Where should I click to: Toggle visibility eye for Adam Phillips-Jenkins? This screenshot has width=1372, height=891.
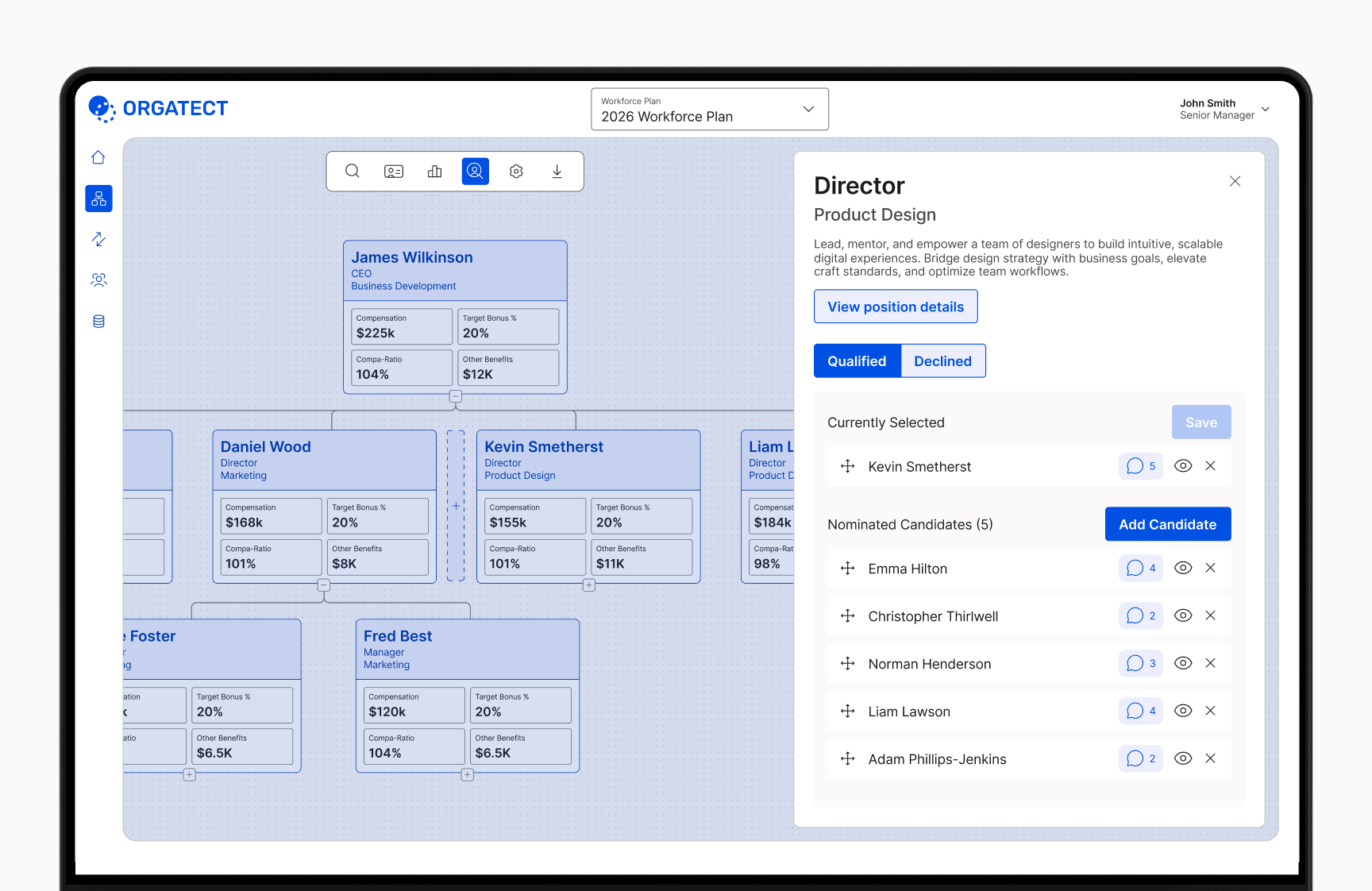coord(1183,758)
